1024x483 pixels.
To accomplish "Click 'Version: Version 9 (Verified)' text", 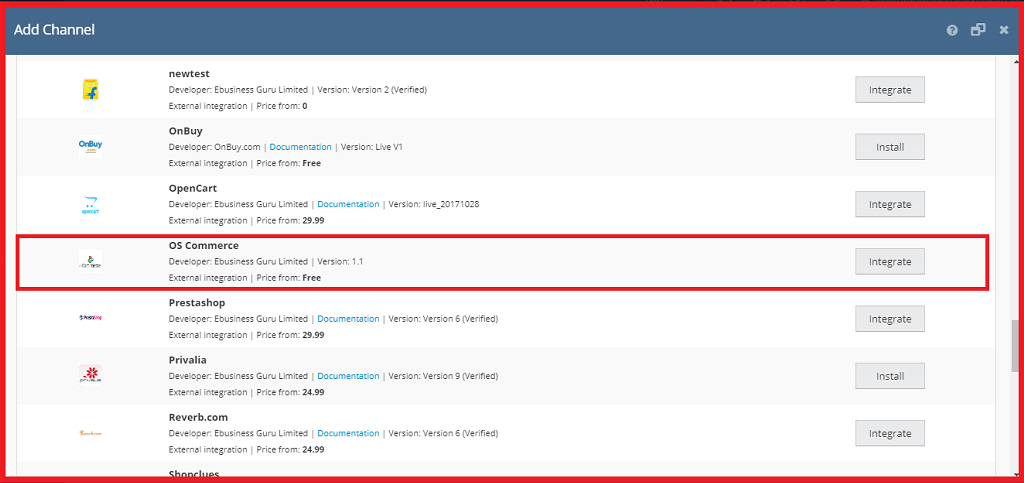I will tap(443, 376).
